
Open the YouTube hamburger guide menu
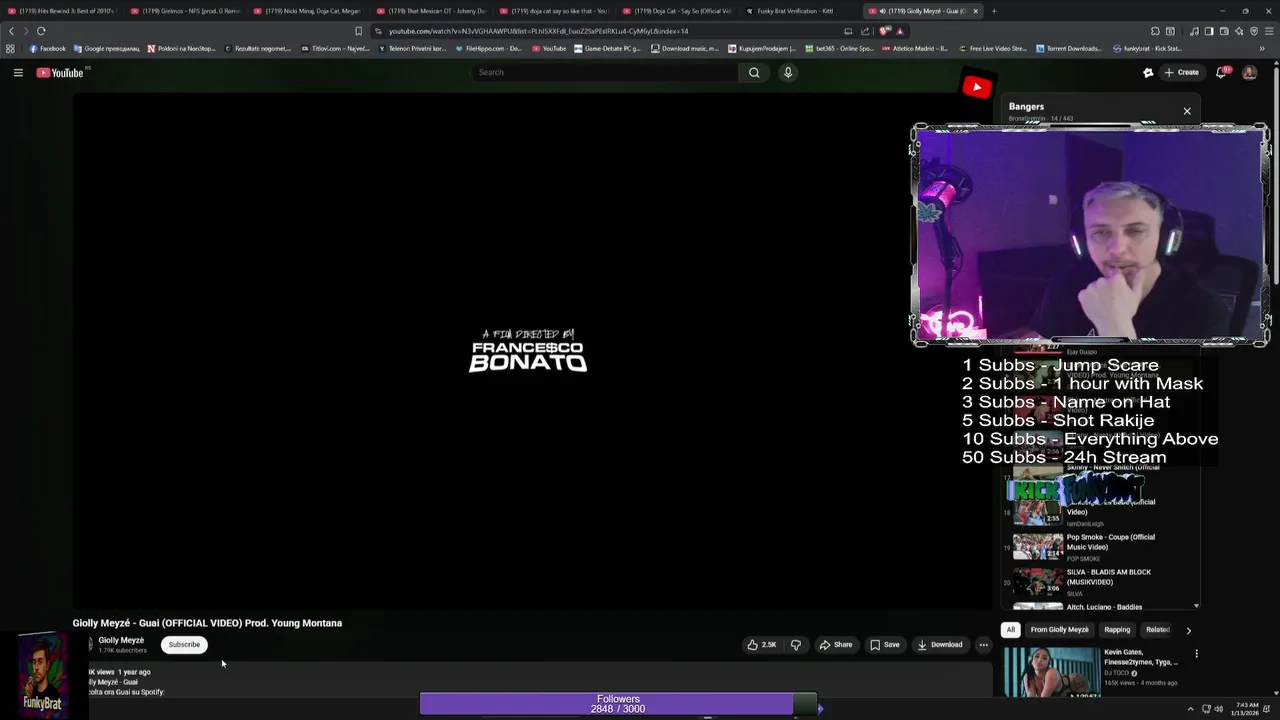[18, 72]
